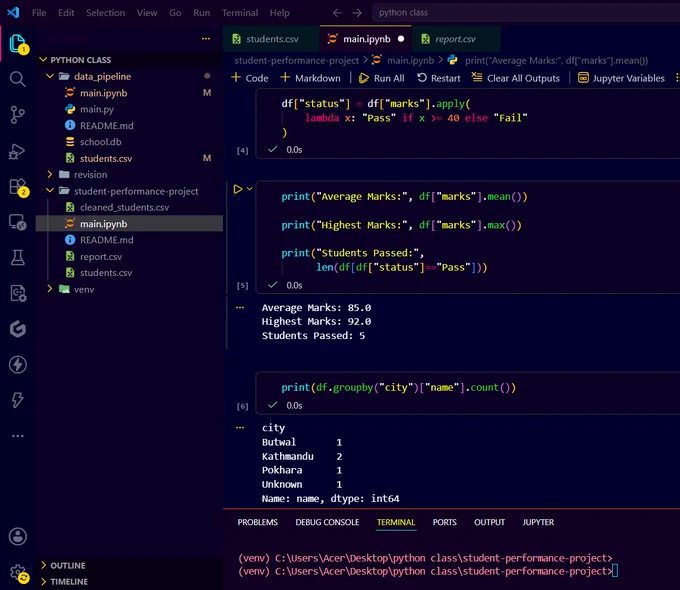Open run options dropdown beside cell run button

pos(249,189)
